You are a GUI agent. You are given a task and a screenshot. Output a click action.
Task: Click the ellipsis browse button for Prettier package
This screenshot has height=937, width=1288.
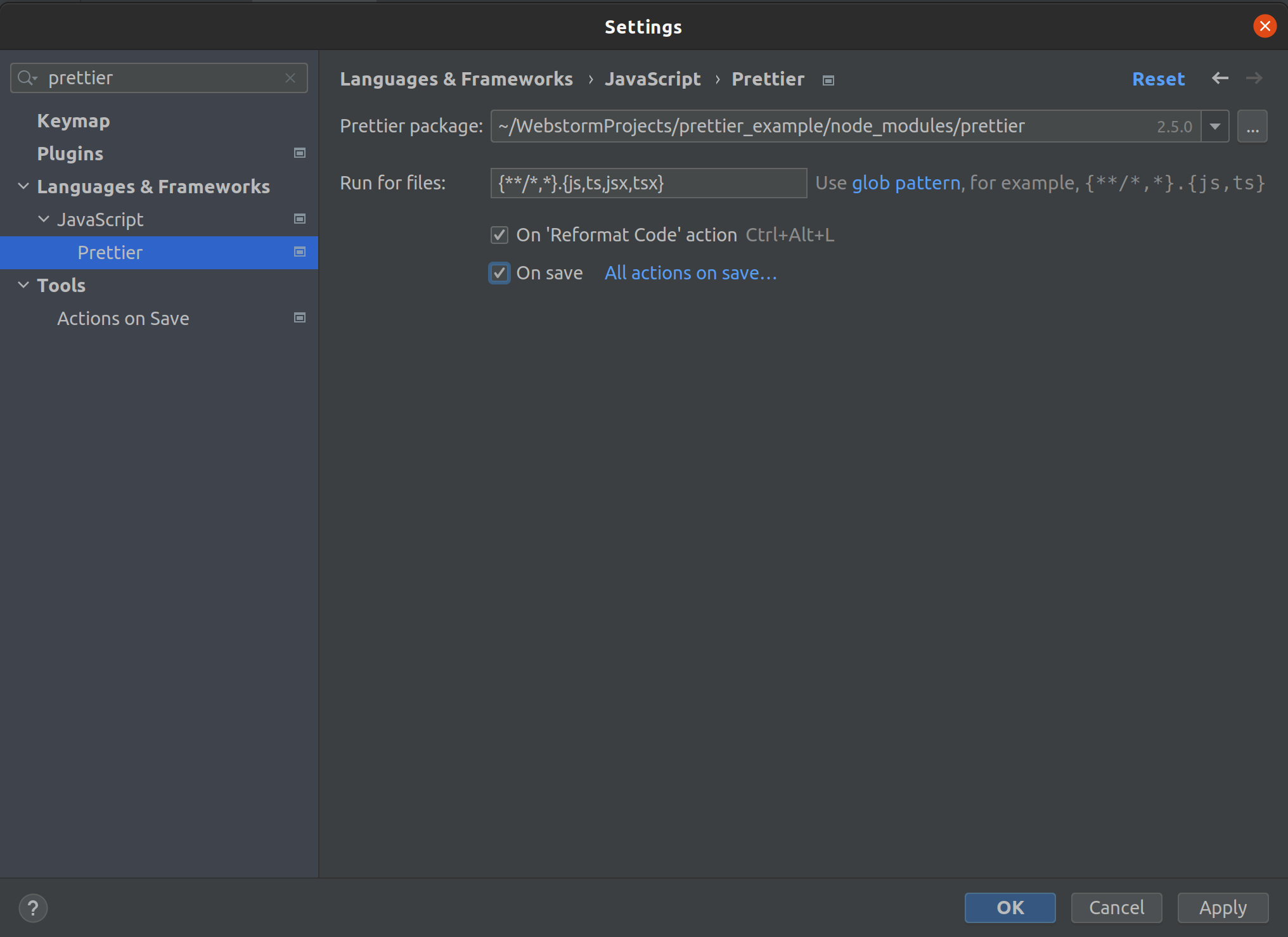(1252, 125)
